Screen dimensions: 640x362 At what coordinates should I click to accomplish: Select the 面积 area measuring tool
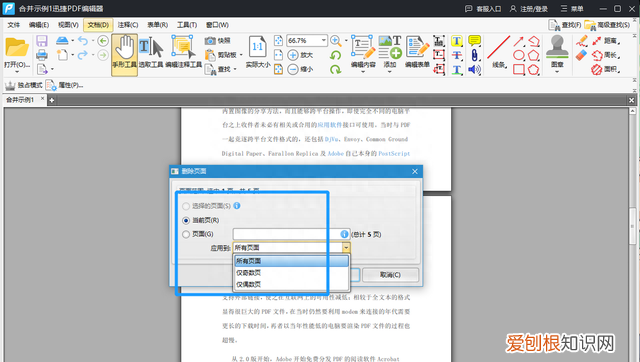coord(606,69)
